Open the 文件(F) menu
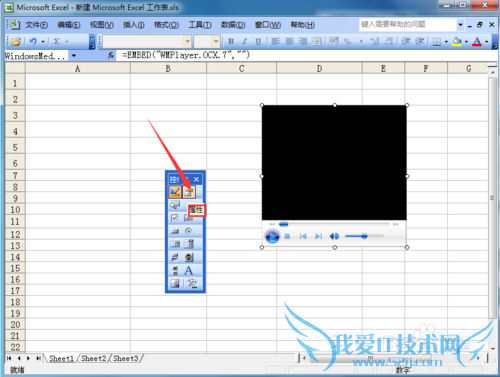This screenshot has height=377, width=500. (36, 25)
